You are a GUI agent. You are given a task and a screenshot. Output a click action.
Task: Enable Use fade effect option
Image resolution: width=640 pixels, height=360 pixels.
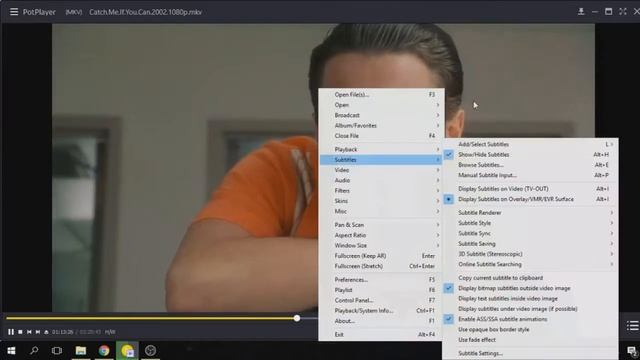pyautogui.click(x=530, y=340)
